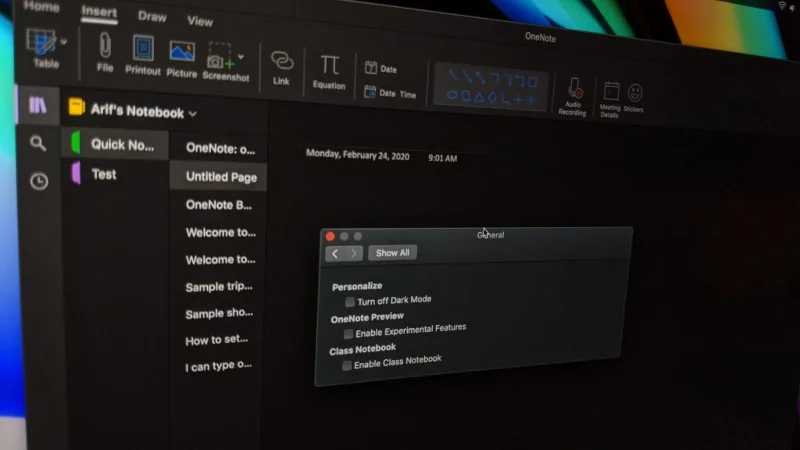This screenshot has width=800, height=450.
Task: Click the Picture insert icon
Action: click(181, 52)
